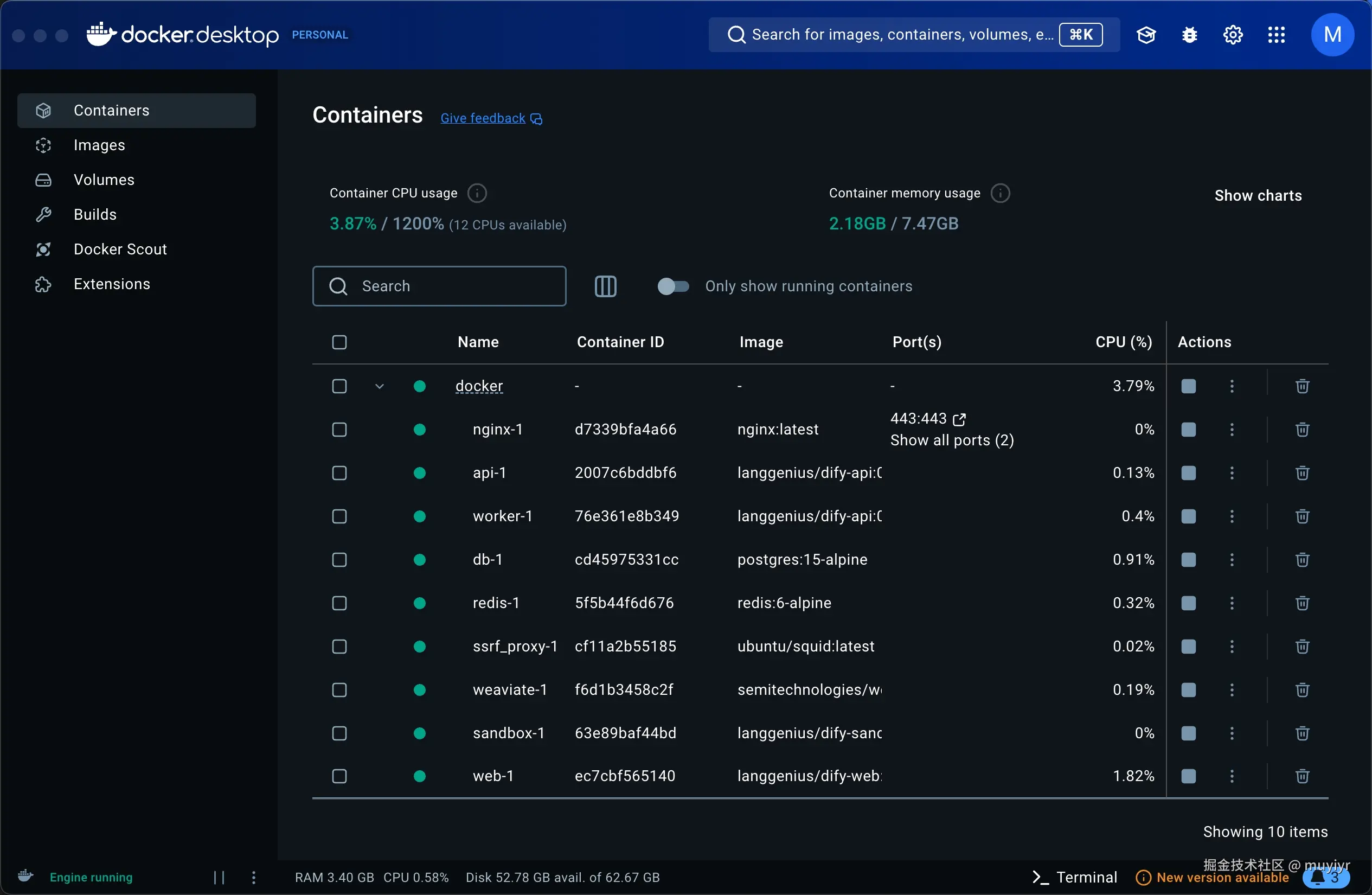Collapse the docker compose group chevron

pos(379,386)
